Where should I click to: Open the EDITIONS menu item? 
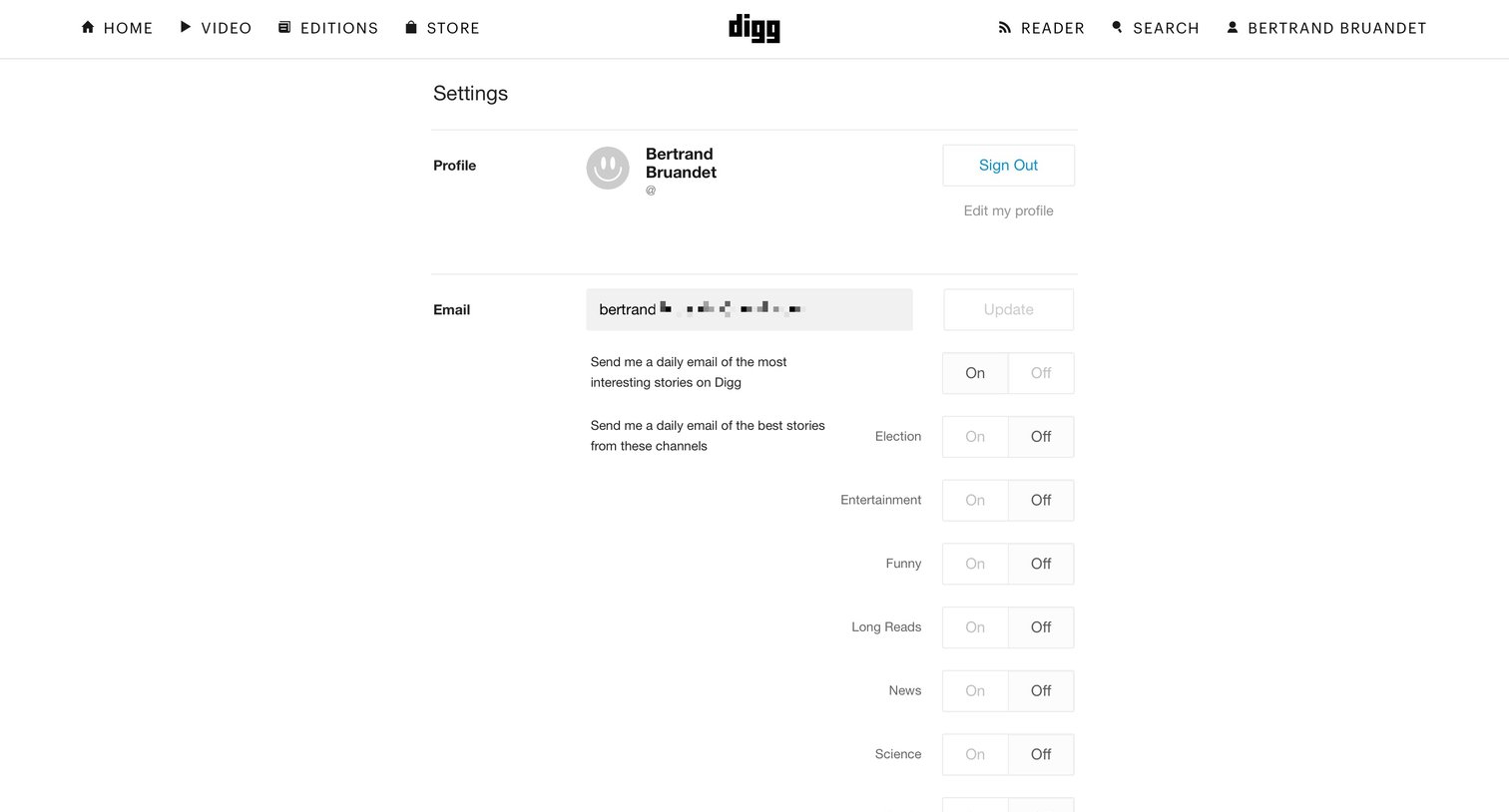point(339,28)
